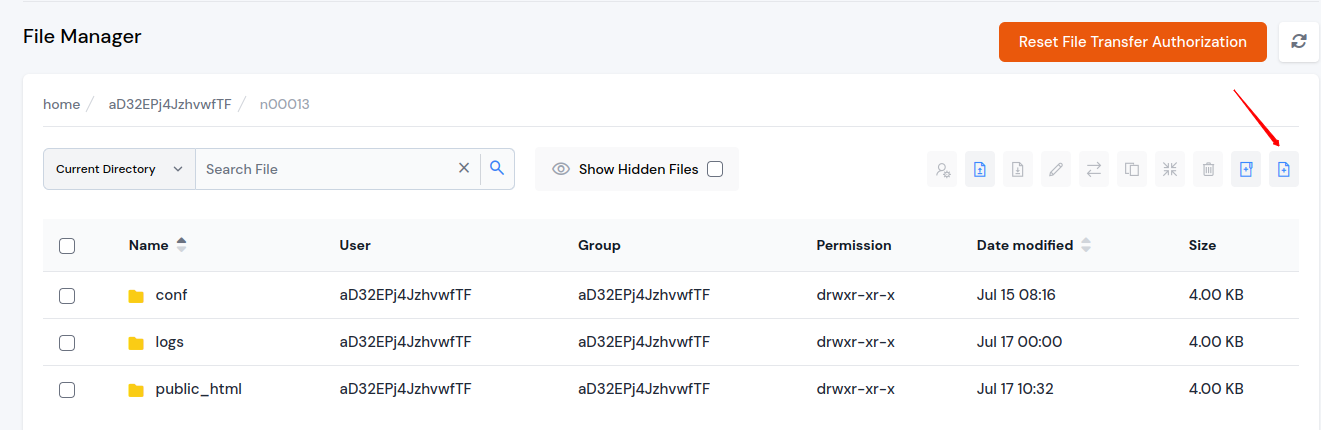The image size is (1321, 430).
Task: Create a new file with rightmost icon
Action: 1284,170
